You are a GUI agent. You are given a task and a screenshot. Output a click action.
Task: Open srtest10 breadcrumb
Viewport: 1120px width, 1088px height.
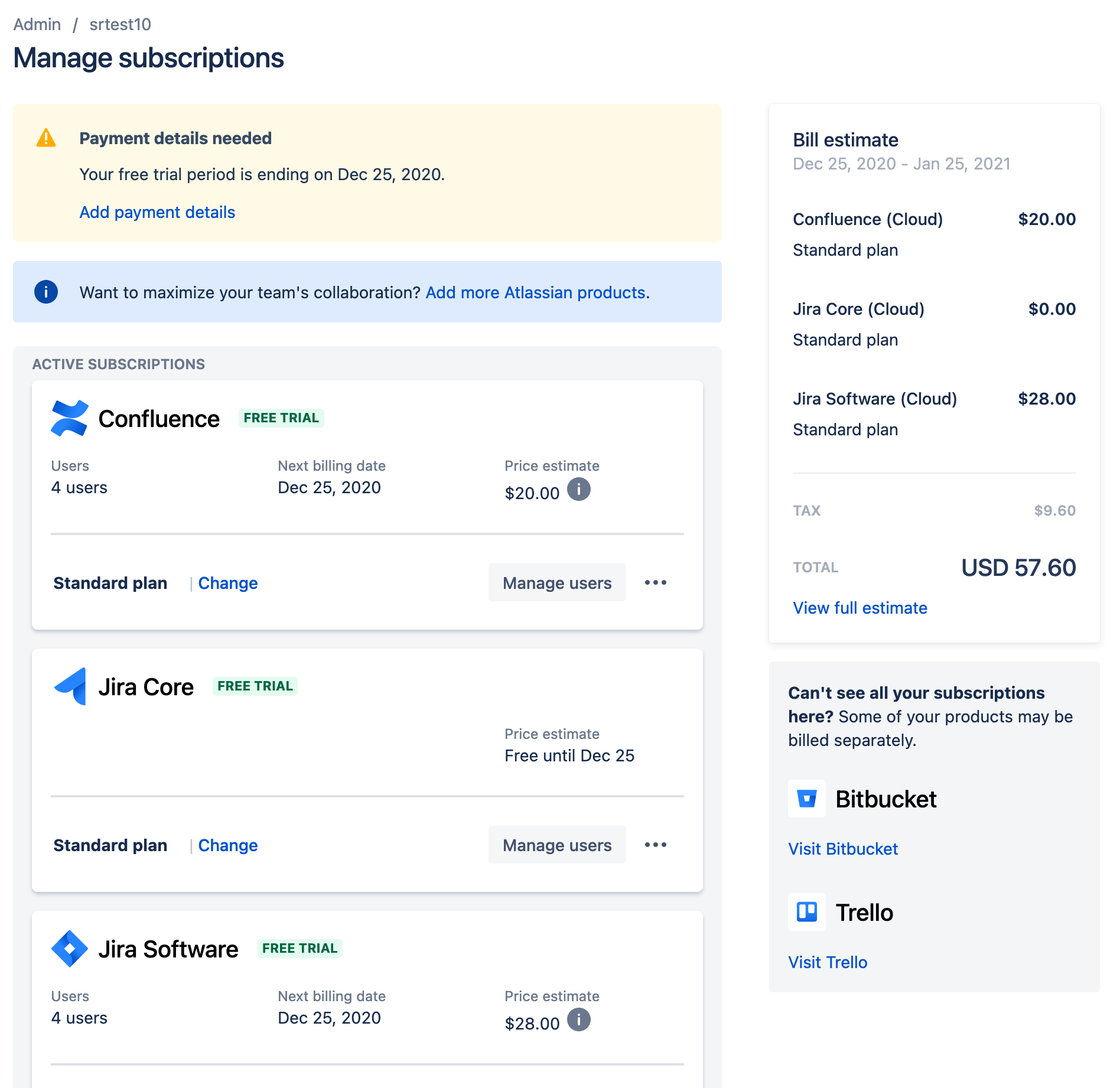pyautogui.click(x=121, y=24)
